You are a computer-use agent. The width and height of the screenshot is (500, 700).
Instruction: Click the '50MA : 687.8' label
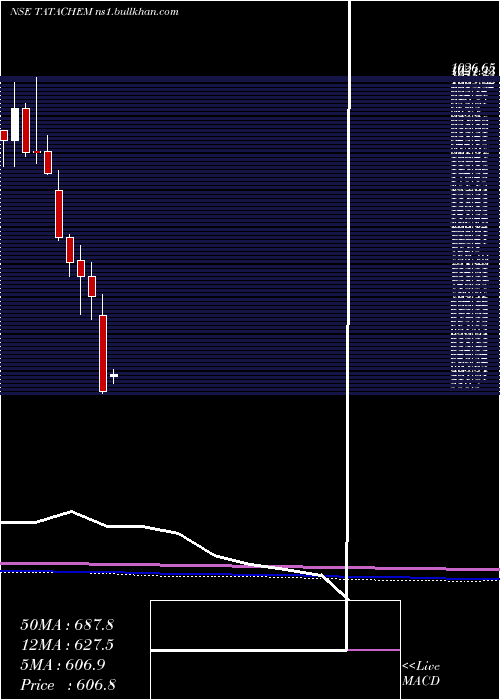pos(67,625)
